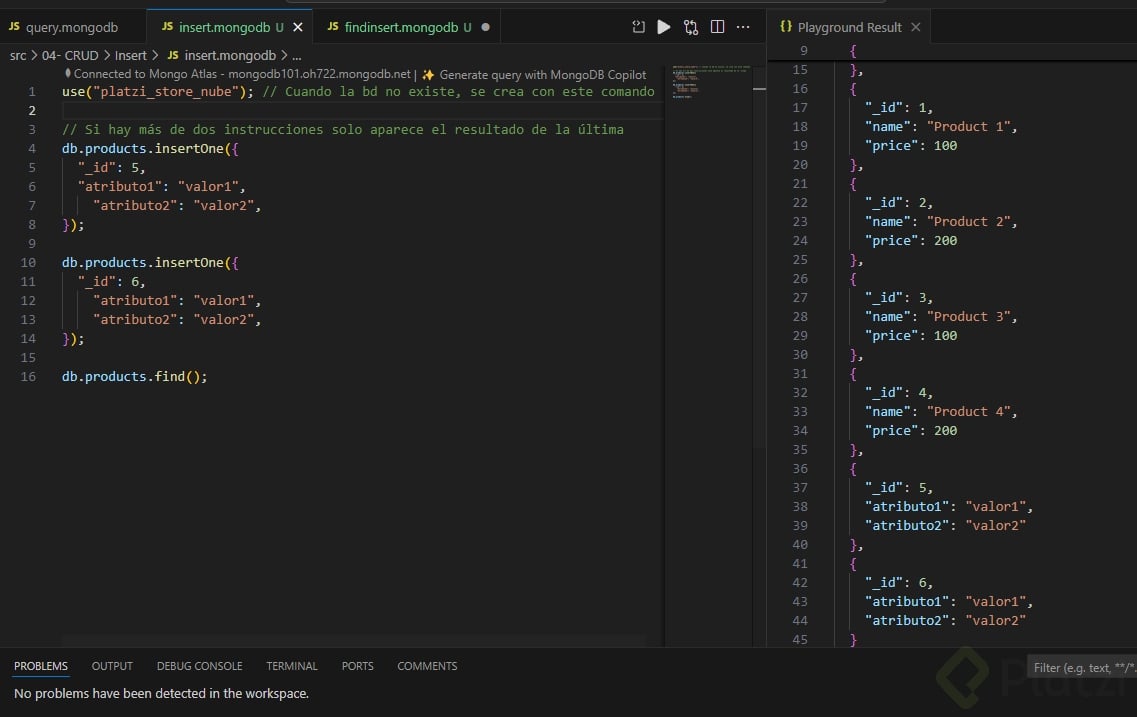Expand the '04- CRUD' breadcrumb folder

point(70,55)
